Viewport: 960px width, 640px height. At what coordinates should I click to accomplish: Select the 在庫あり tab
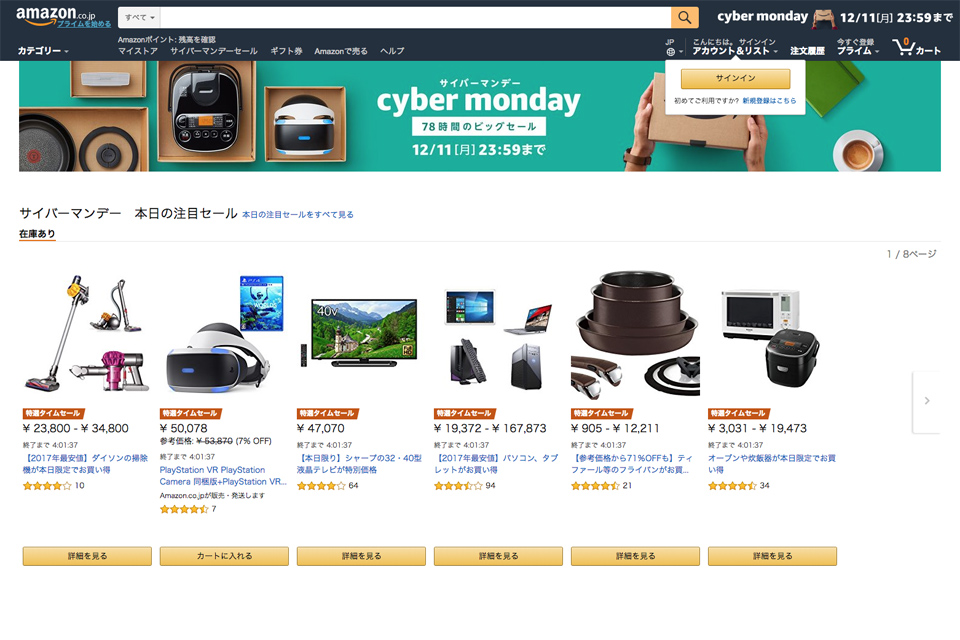click(x=37, y=234)
